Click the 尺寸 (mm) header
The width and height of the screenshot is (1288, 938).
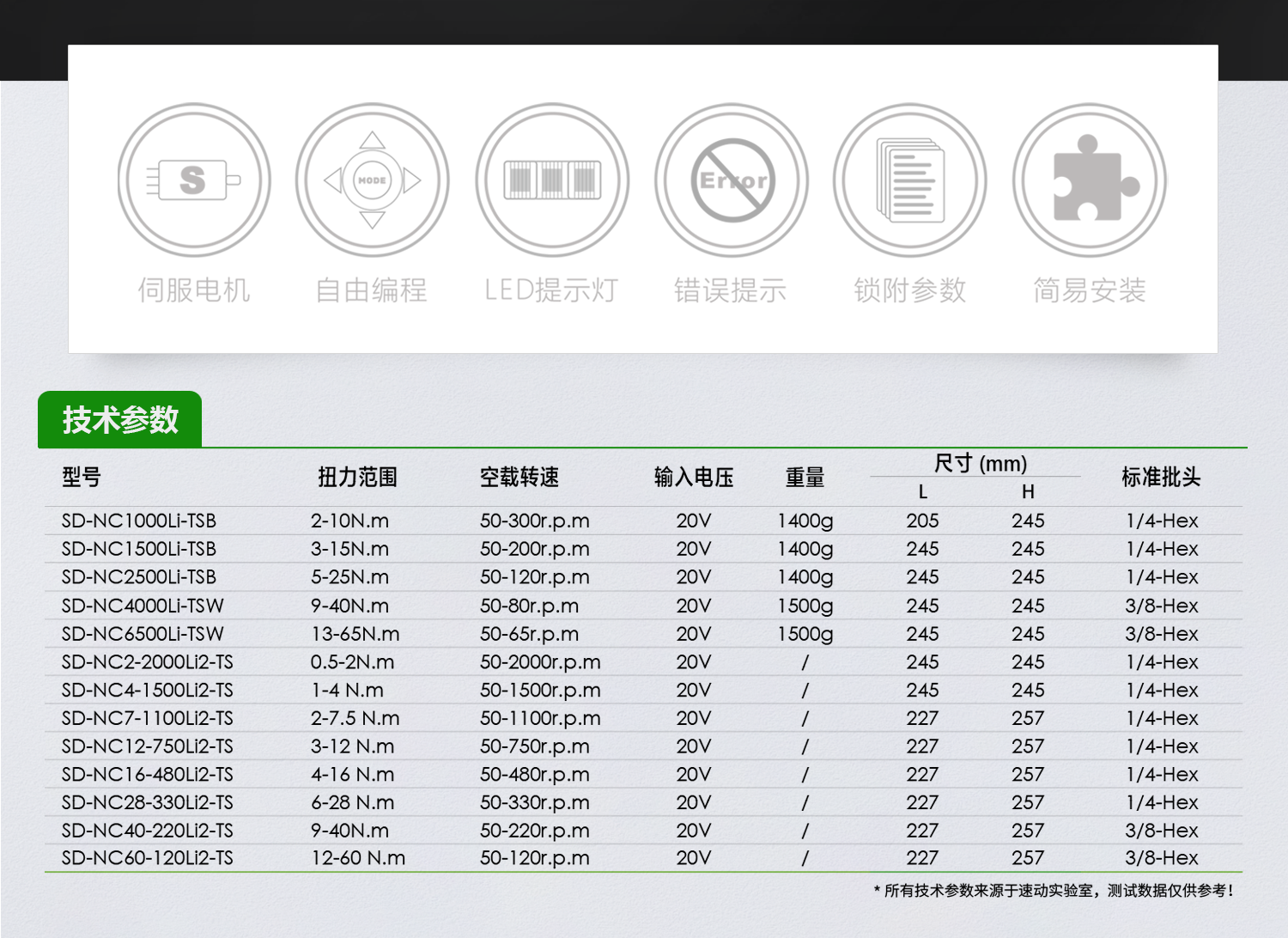click(x=980, y=464)
